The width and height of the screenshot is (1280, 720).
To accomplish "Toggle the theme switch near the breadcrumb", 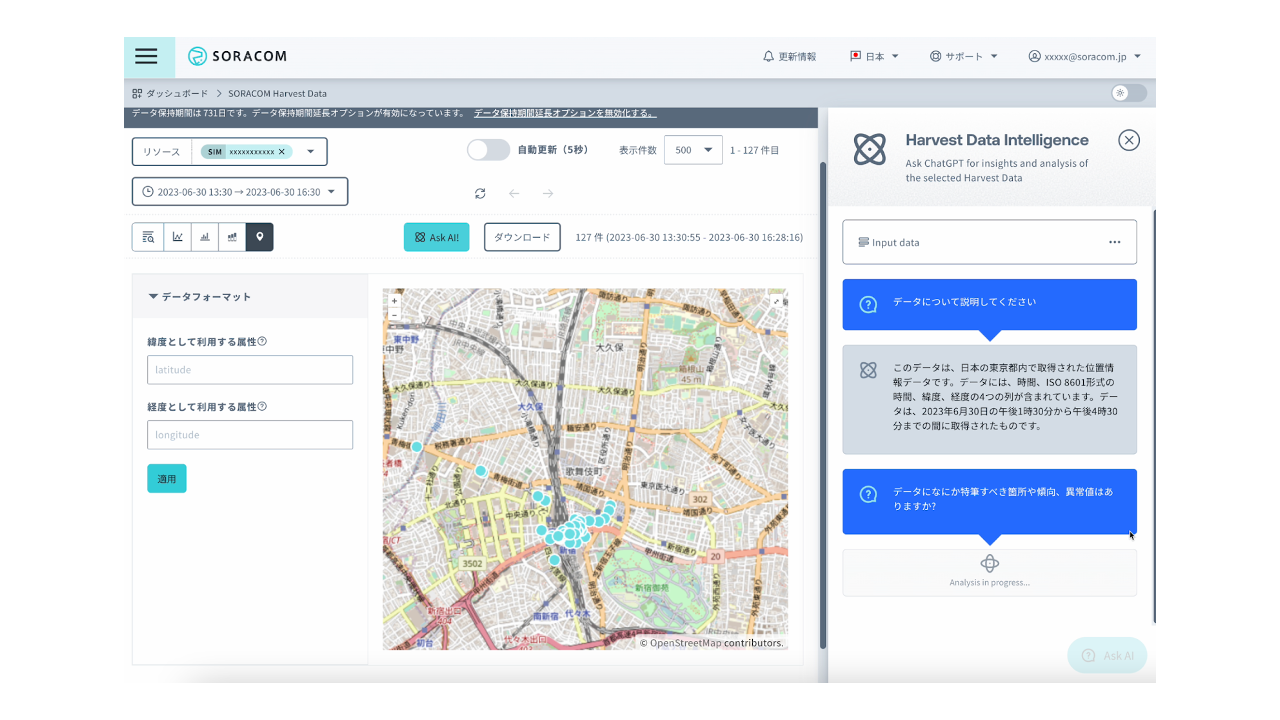I will pos(1128,92).
